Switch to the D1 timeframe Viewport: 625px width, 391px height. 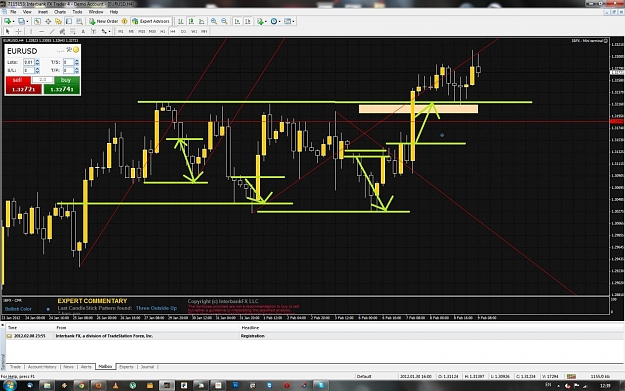[183, 31]
